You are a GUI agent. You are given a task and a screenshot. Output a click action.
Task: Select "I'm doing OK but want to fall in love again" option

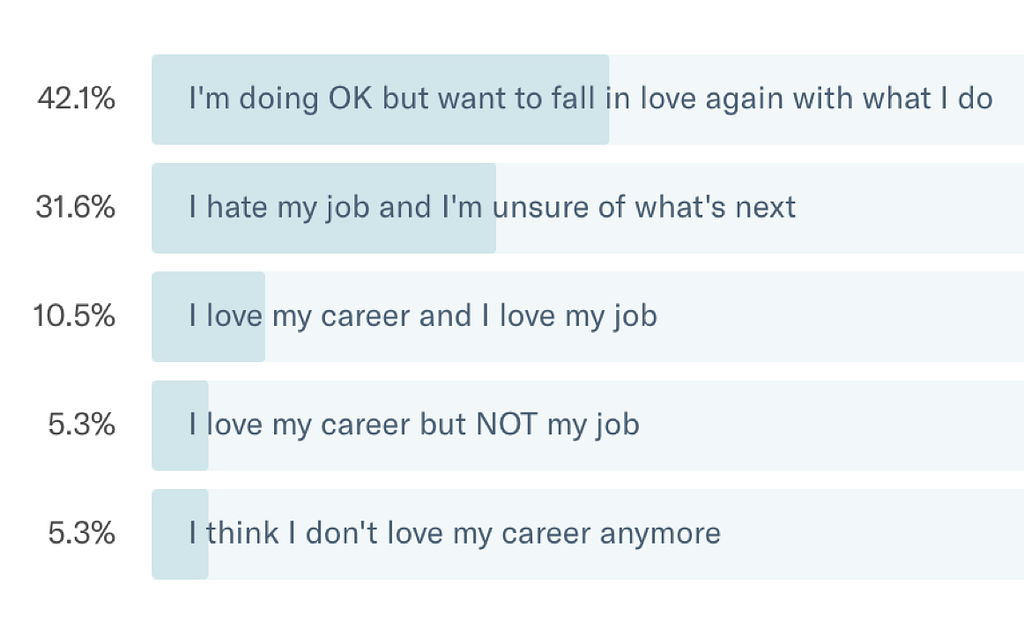click(x=590, y=99)
